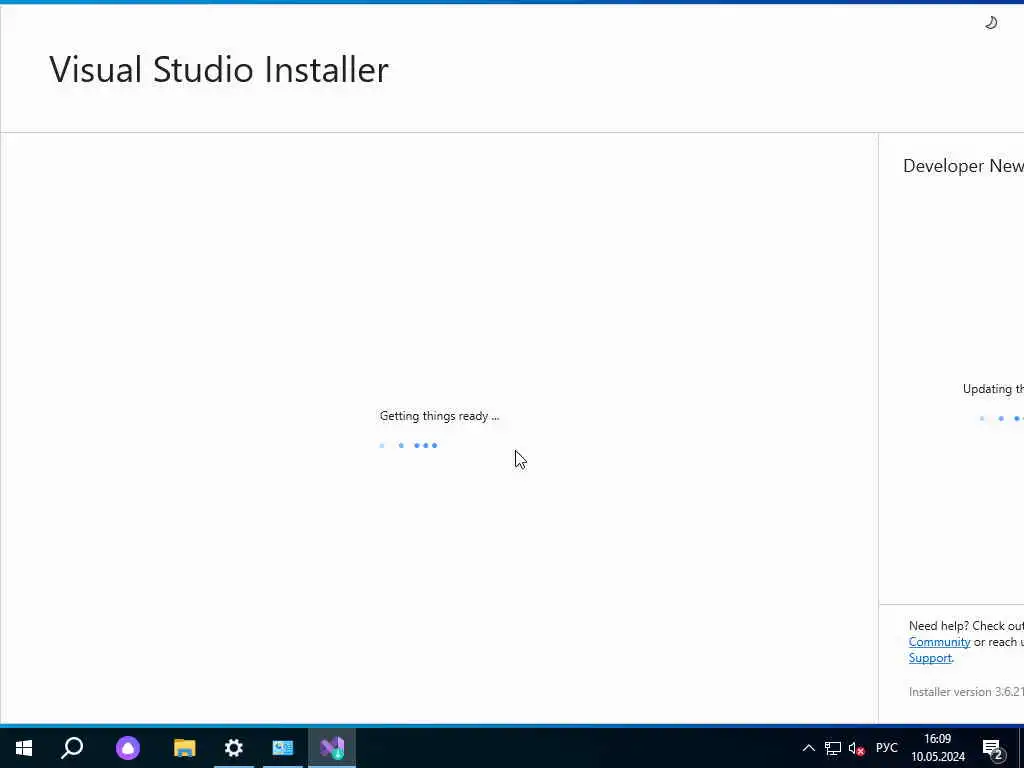Click the Getting things ready text
This screenshot has height=768, width=1024.
440,416
